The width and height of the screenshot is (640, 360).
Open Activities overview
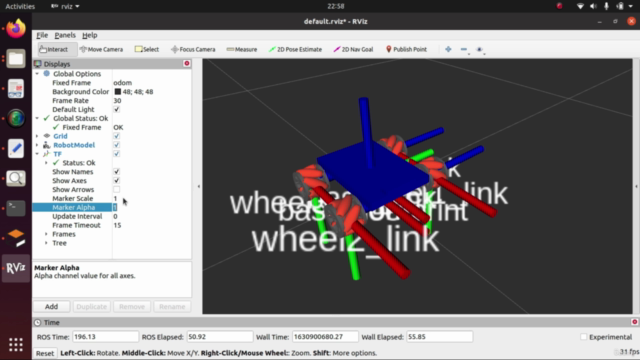click(x=20, y=6)
